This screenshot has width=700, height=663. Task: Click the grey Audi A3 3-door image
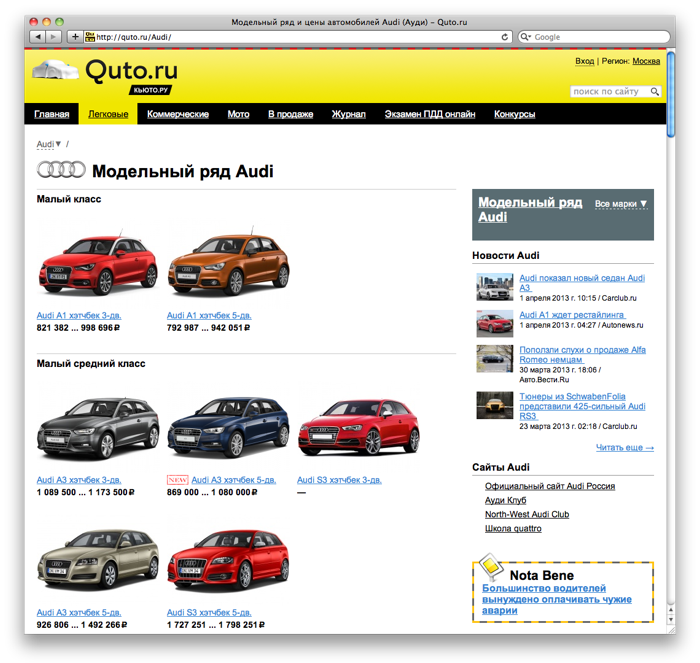point(98,428)
